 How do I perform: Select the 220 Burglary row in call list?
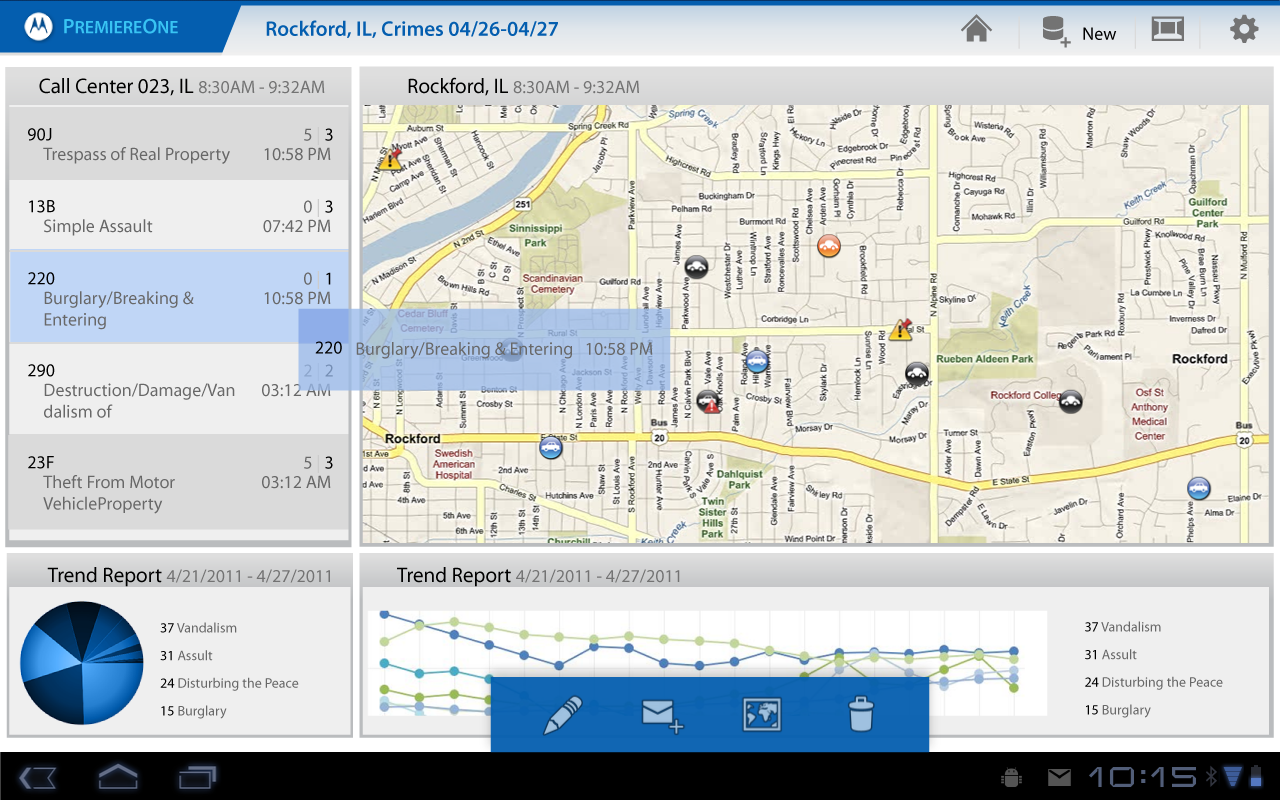click(180, 297)
